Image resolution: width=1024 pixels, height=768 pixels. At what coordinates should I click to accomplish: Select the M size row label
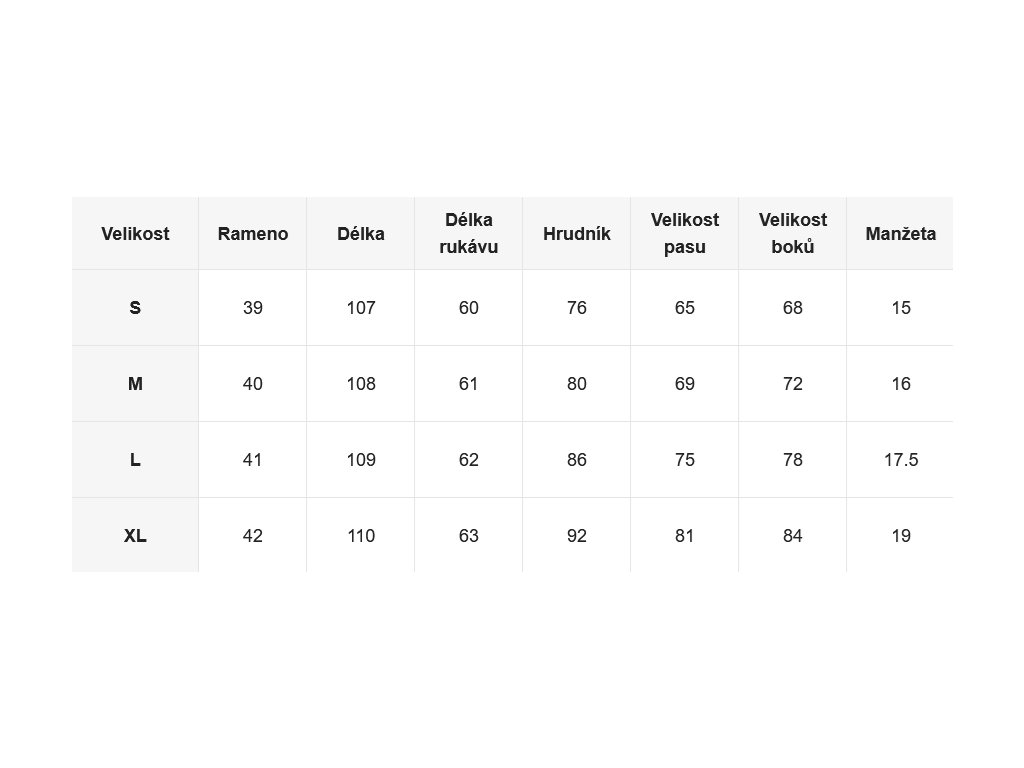pos(135,384)
